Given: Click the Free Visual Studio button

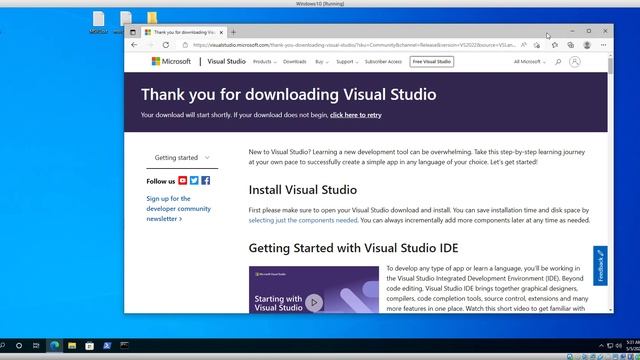Looking at the screenshot, I should coord(432,62).
